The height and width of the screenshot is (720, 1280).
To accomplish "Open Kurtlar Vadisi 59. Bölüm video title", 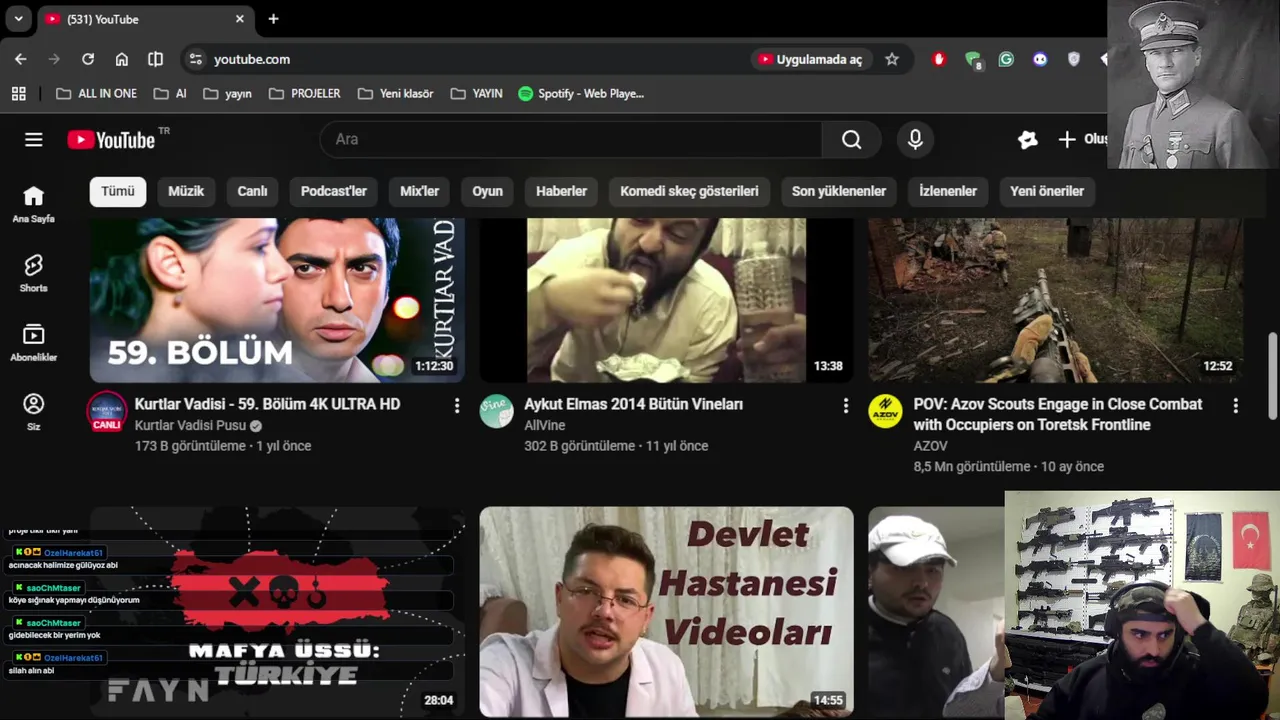I will 267,404.
